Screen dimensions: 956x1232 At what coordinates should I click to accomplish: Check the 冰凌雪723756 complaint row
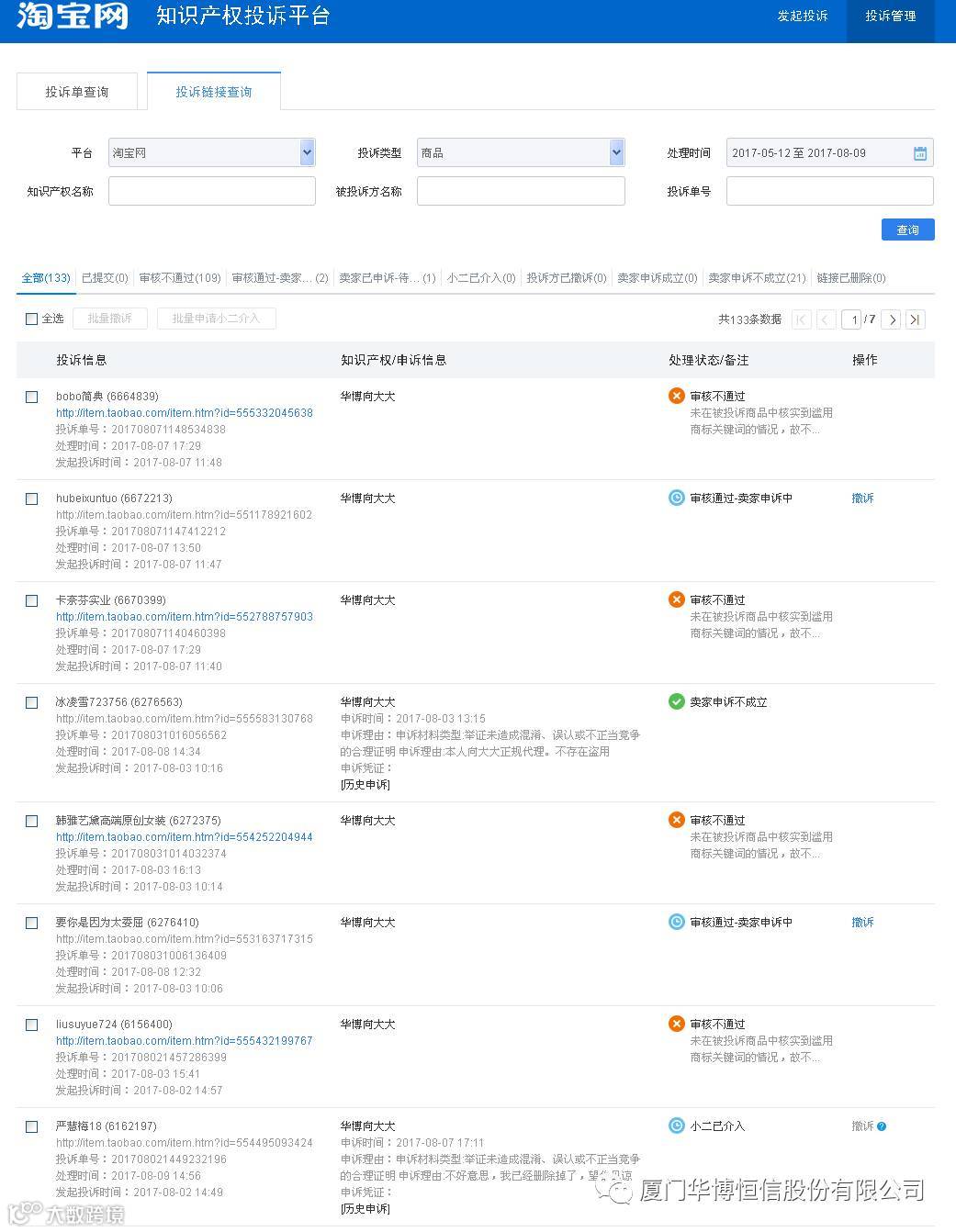click(x=31, y=702)
